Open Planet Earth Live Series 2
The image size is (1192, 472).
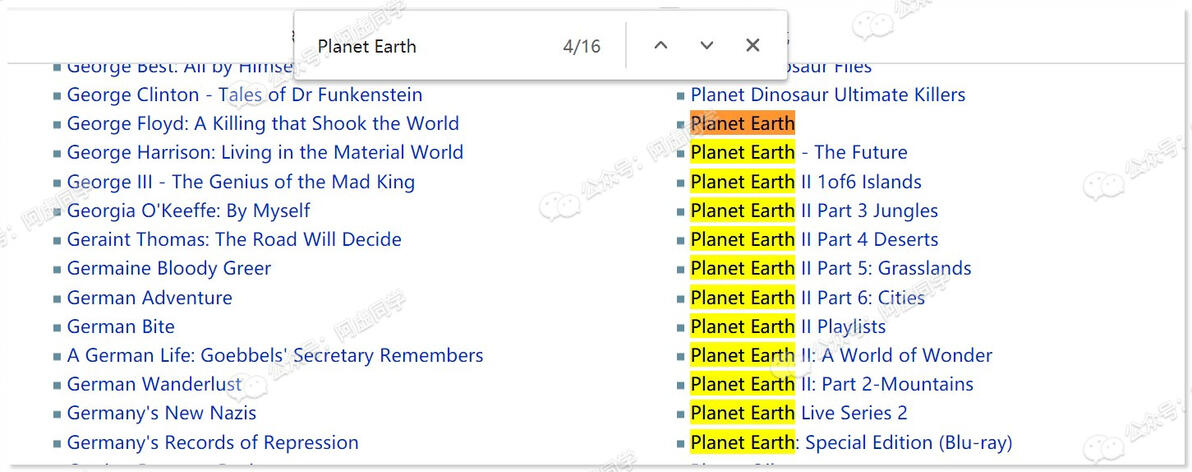click(799, 413)
